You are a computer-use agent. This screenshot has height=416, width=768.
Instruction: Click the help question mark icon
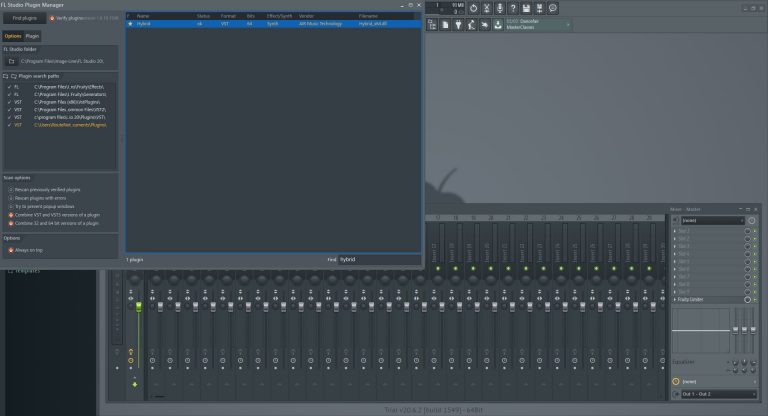pyautogui.click(x=513, y=8)
